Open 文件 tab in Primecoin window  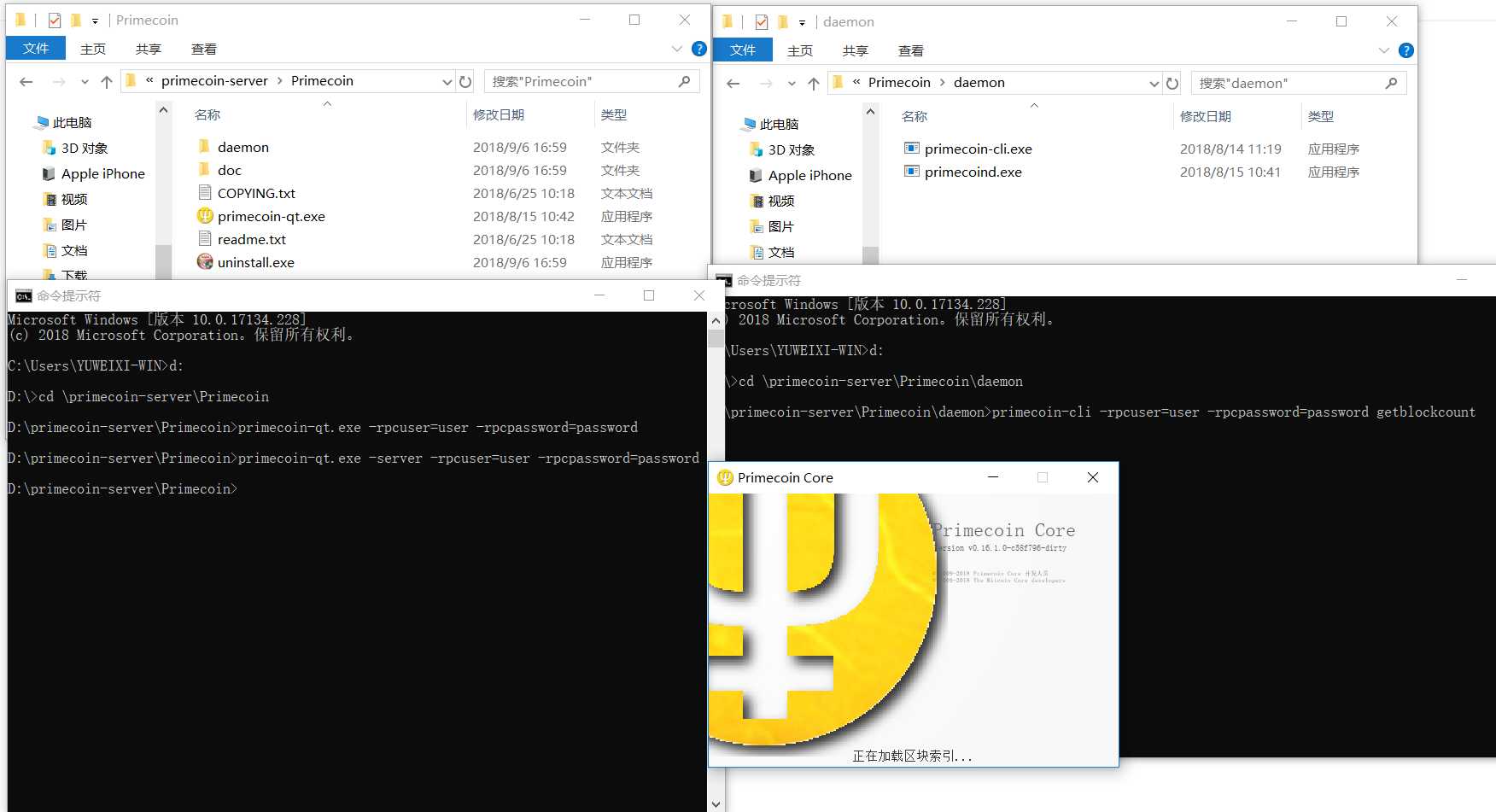click(x=36, y=49)
